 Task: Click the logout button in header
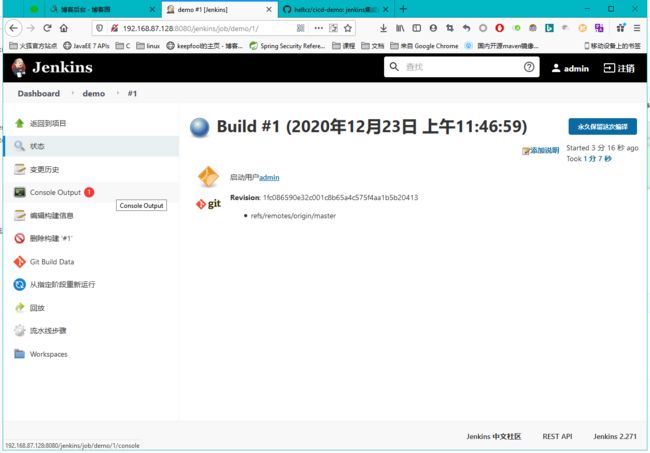click(619, 68)
